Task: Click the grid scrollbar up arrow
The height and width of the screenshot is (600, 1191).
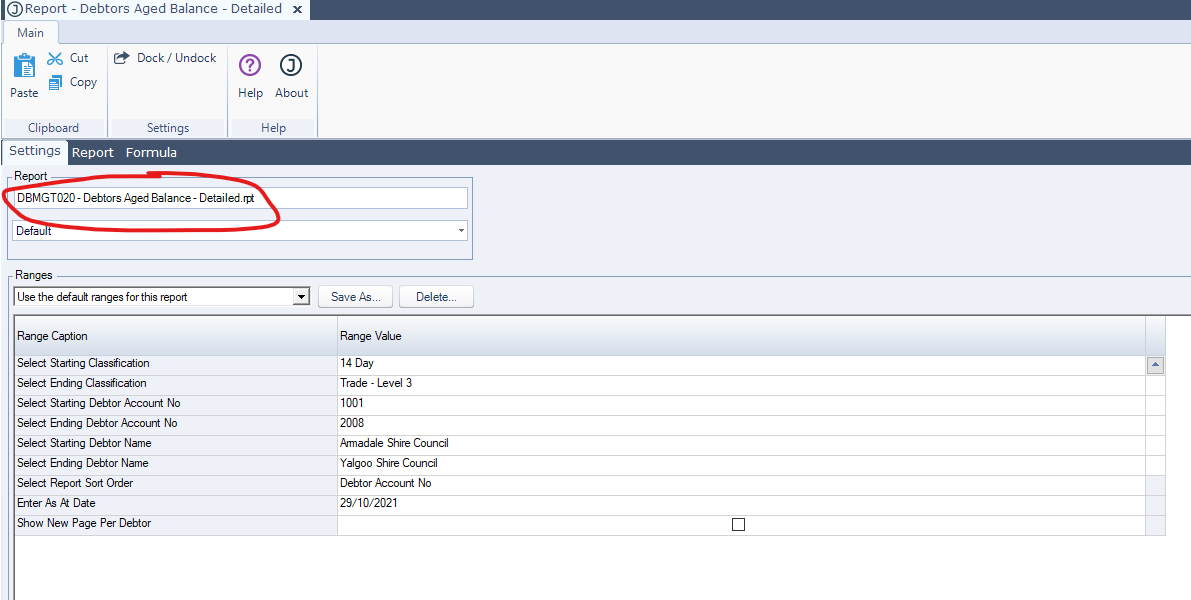Action: click(x=1155, y=365)
